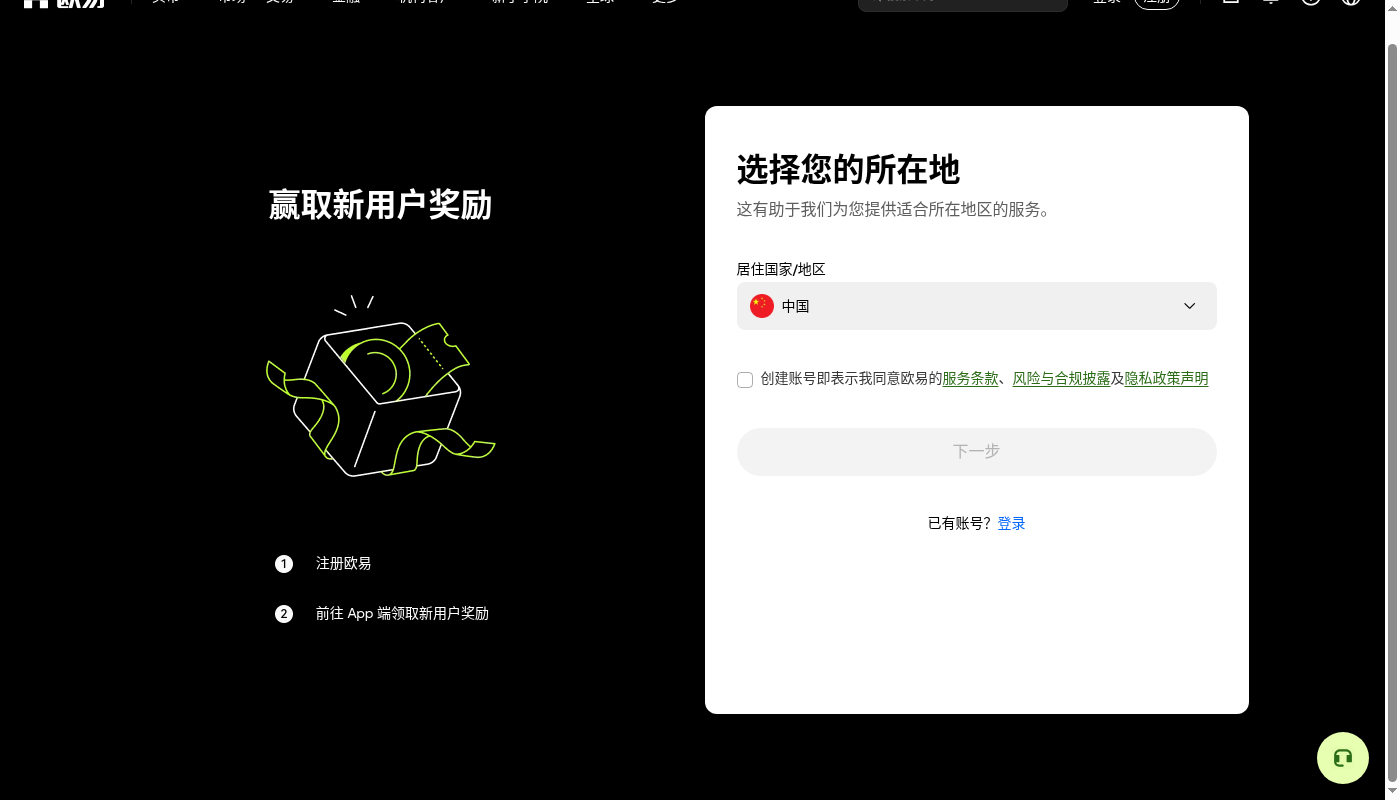Click the 下一步 button
Screen dimensions: 1400x800
(976, 452)
